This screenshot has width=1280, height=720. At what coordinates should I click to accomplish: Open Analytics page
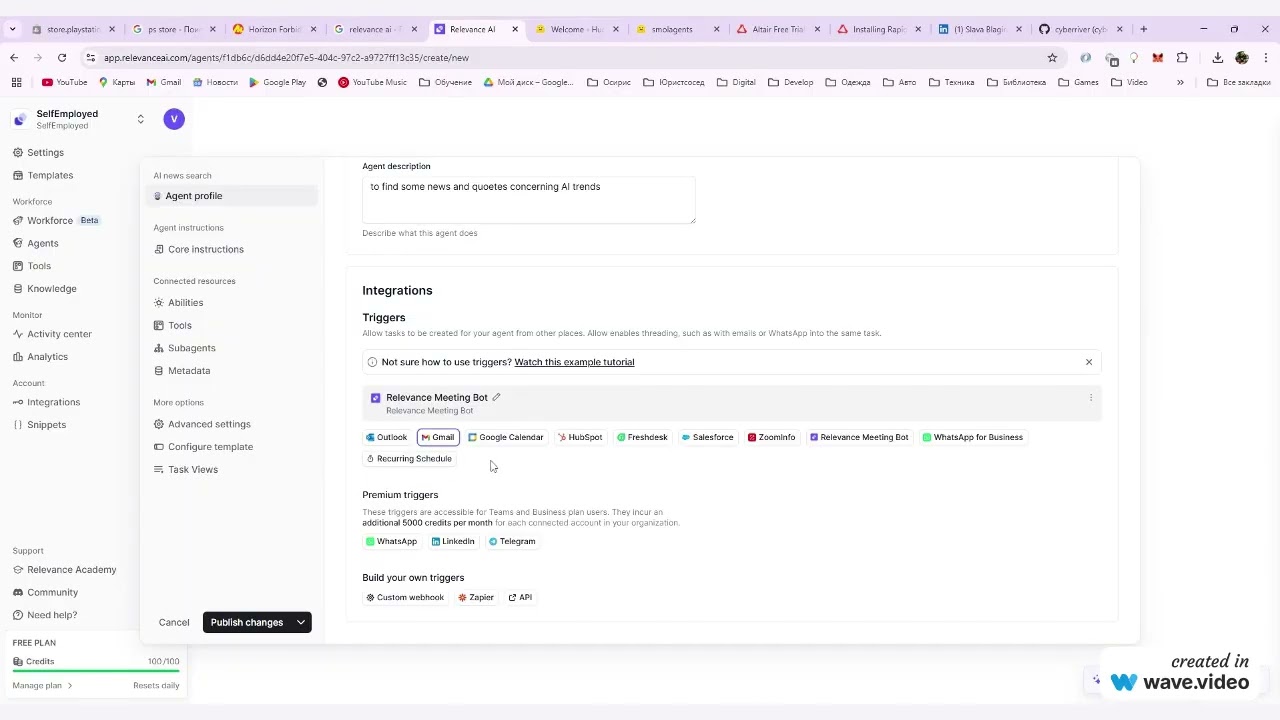click(x=40, y=356)
